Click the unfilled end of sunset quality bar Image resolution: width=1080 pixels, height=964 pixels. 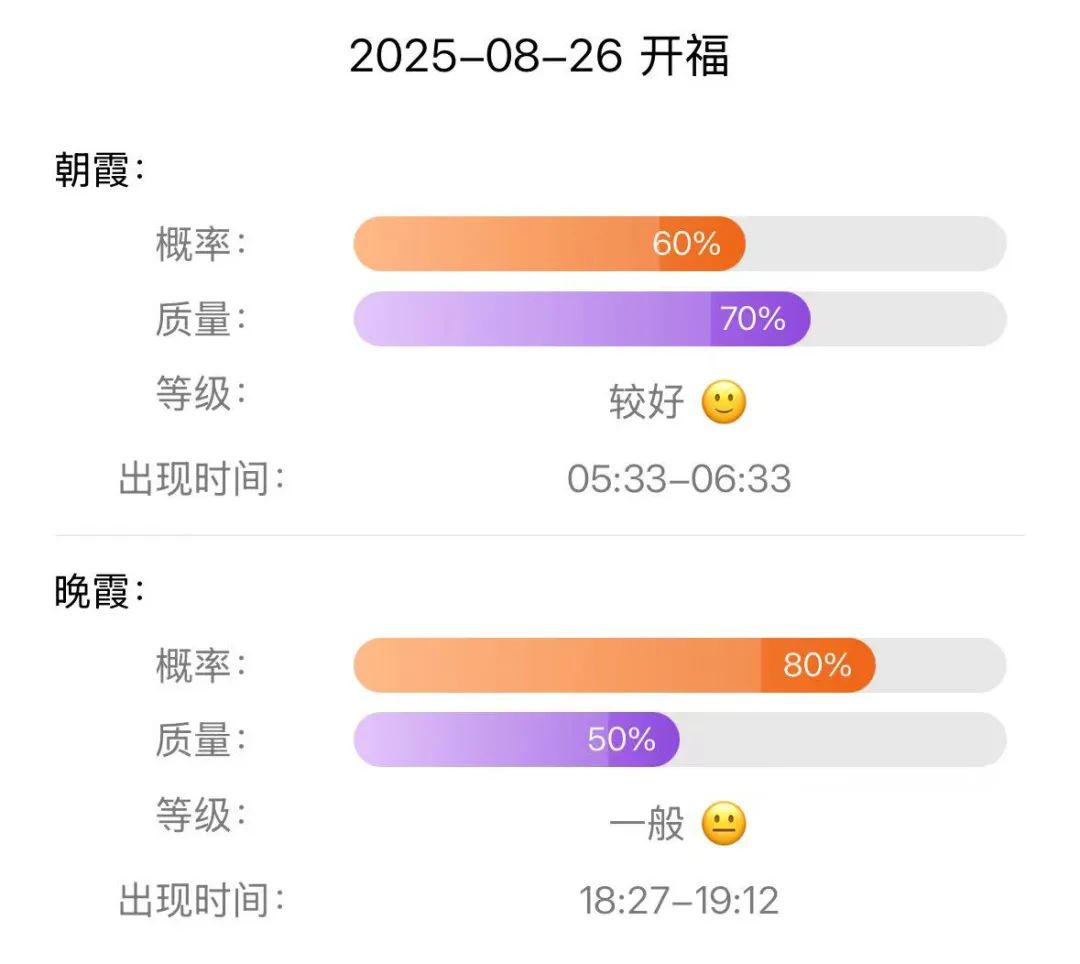click(x=844, y=740)
